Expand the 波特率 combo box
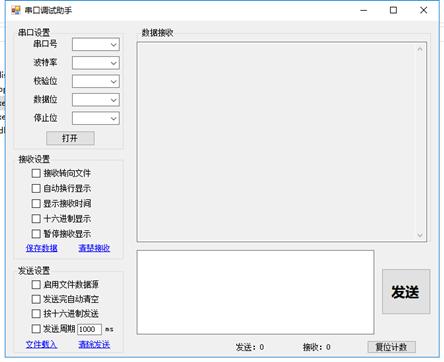Screen dimensions: 444x362 [96, 63]
